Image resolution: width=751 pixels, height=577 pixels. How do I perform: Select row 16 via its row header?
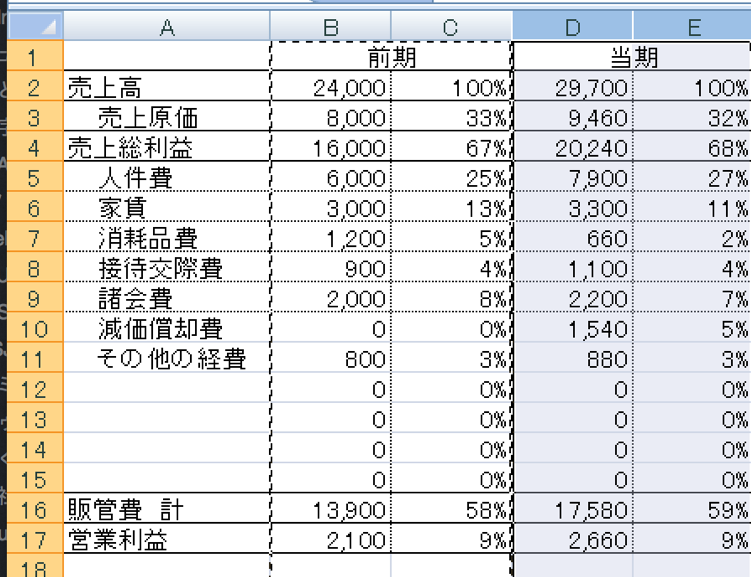click(x=33, y=511)
